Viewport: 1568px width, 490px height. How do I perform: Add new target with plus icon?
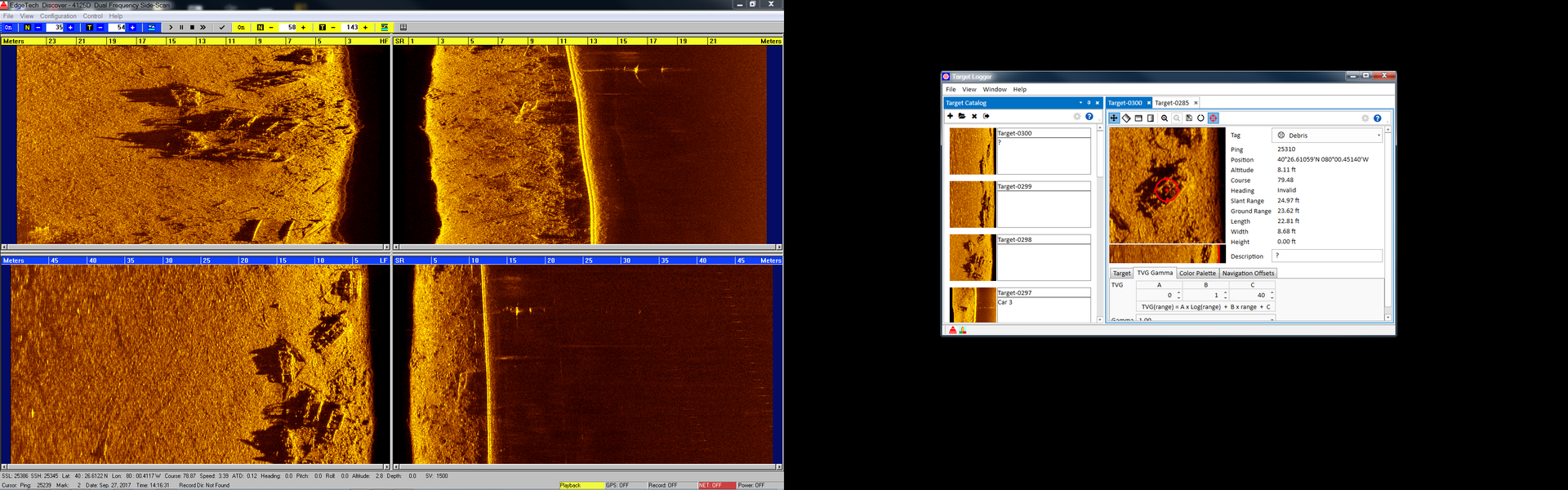click(x=950, y=117)
